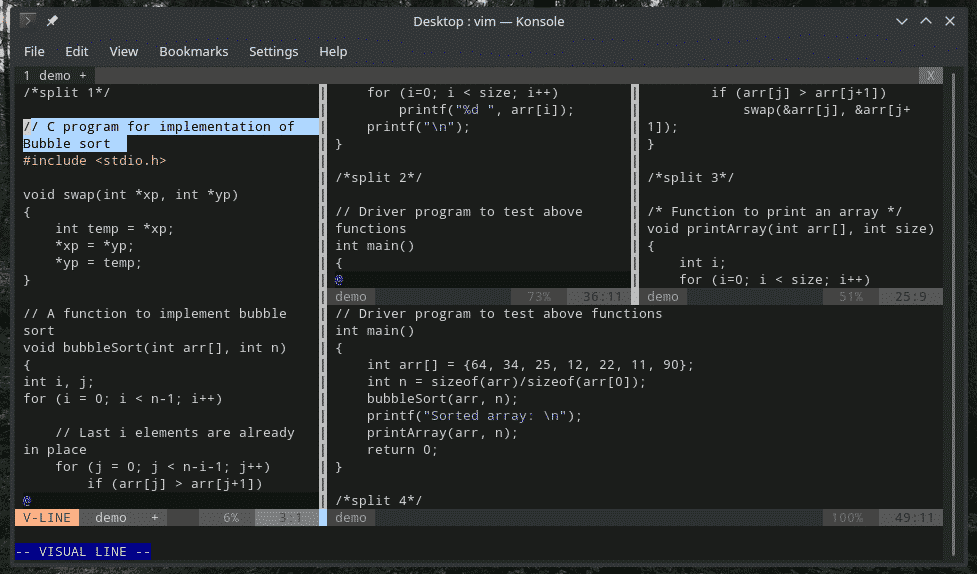This screenshot has height=574, width=977.
Task: Click the '25:9' cursor position indicator
Action: [x=911, y=297]
